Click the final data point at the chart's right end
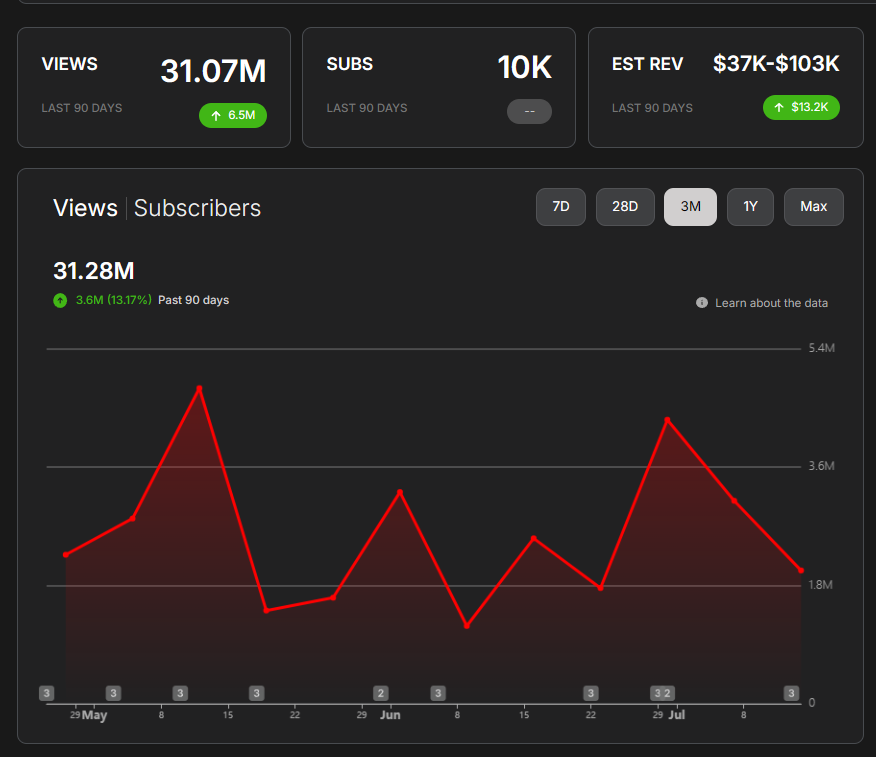The image size is (876, 757). tap(801, 570)
